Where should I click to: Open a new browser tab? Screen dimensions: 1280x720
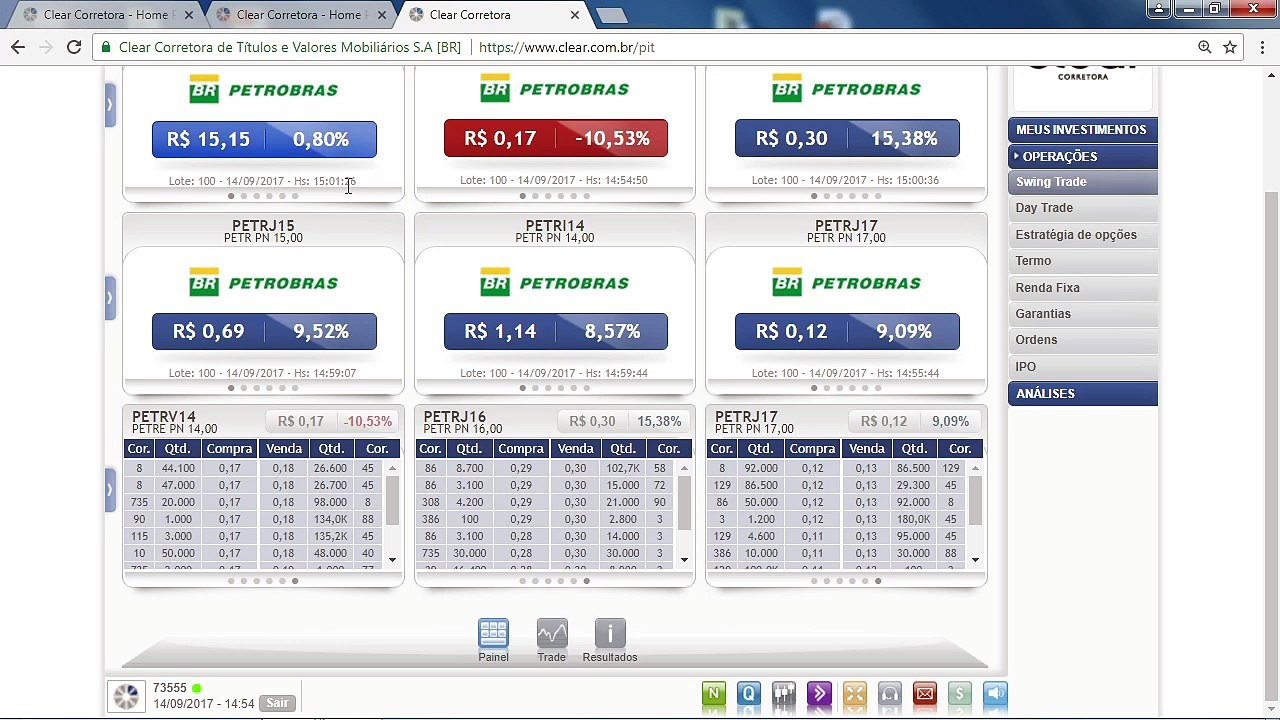click(611, 15)
